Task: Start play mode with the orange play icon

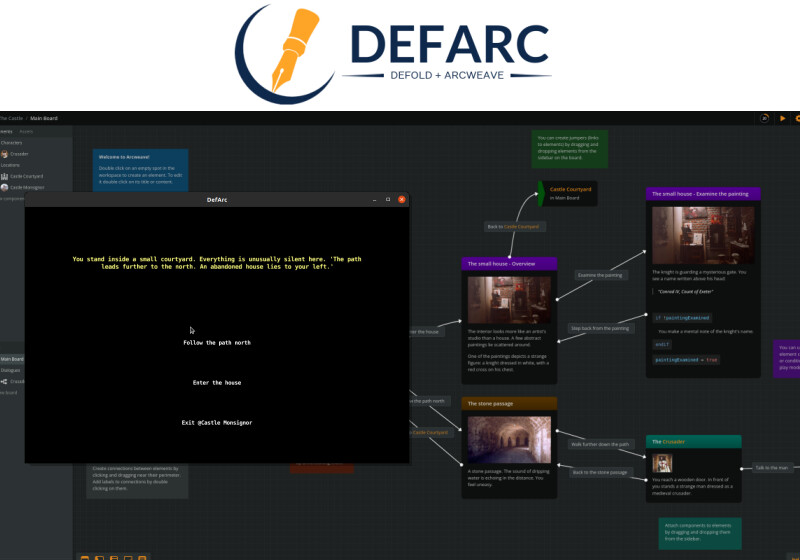Action: pos(782,118)
